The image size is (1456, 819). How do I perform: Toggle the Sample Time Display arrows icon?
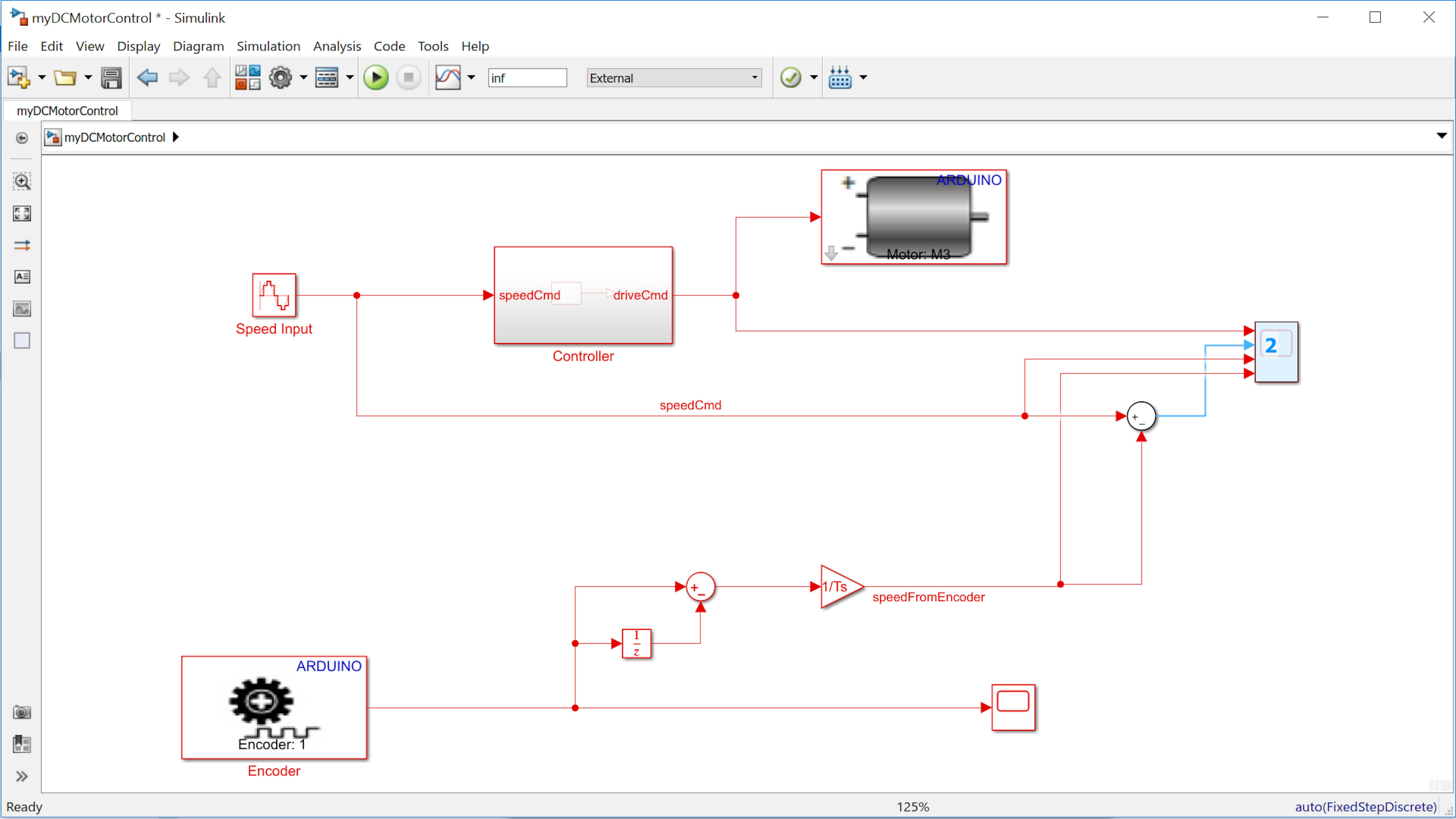coord(22,245)
